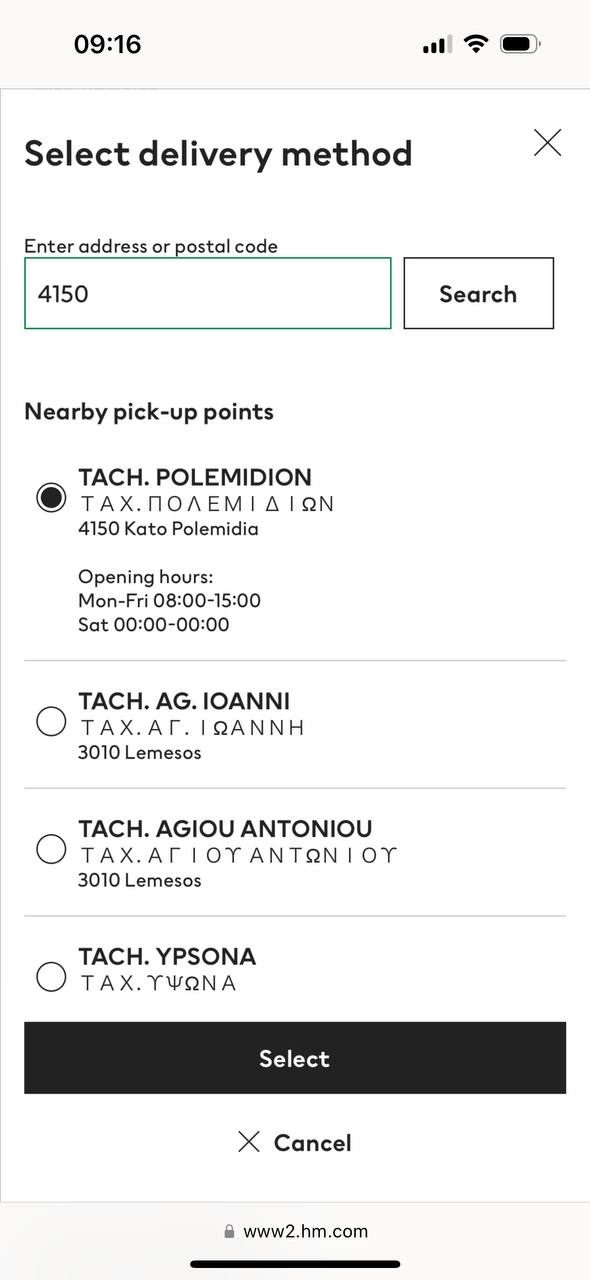The height and width of the screenshot is (1280, 590).
Task: Tap the padlock icon beside www2.hm.com
Action: click(229, 1232)
